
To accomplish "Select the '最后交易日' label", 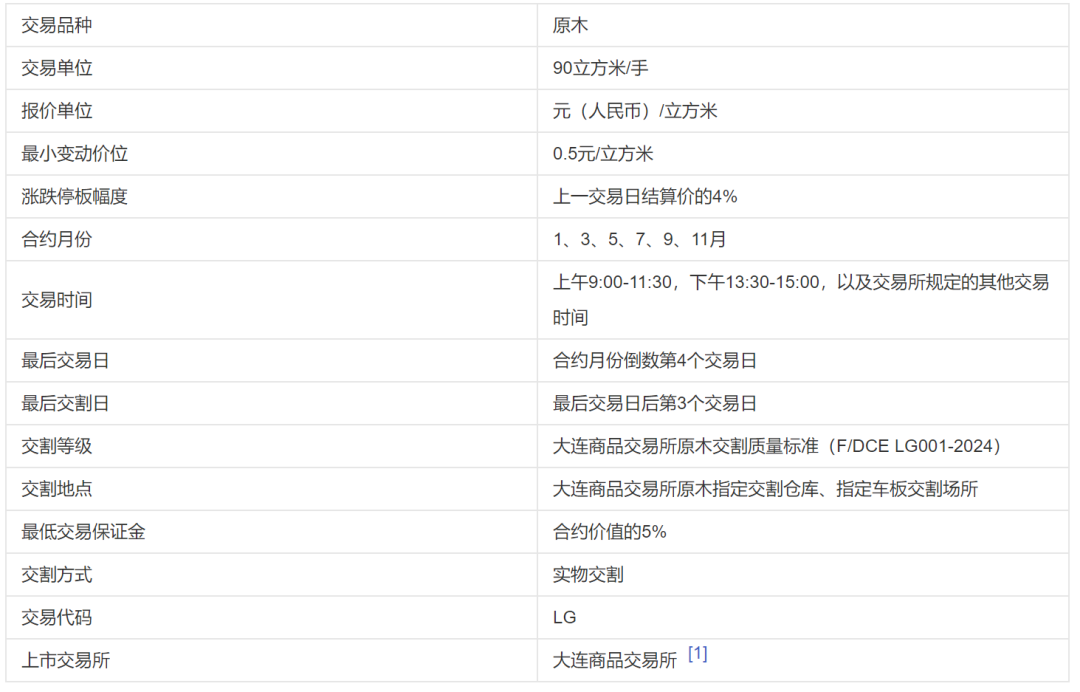I will [65, 361].
